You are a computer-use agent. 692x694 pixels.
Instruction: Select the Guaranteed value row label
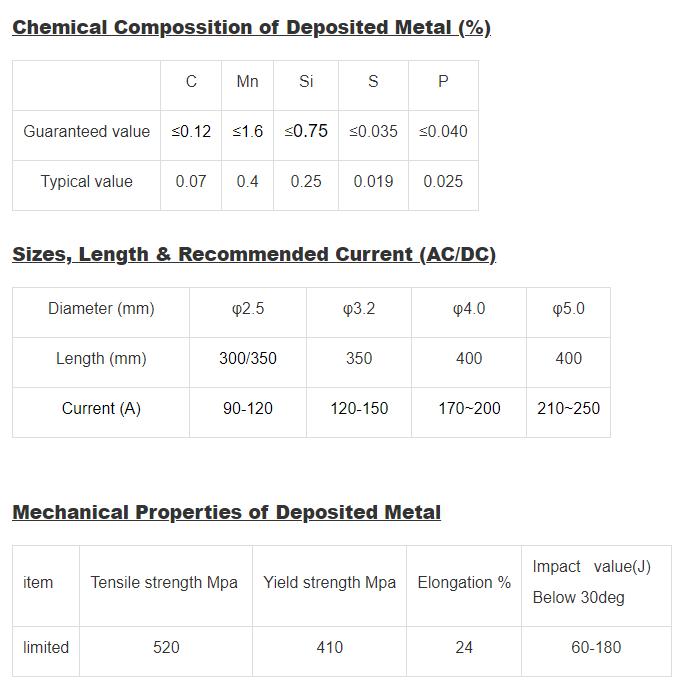coord(87,131)
